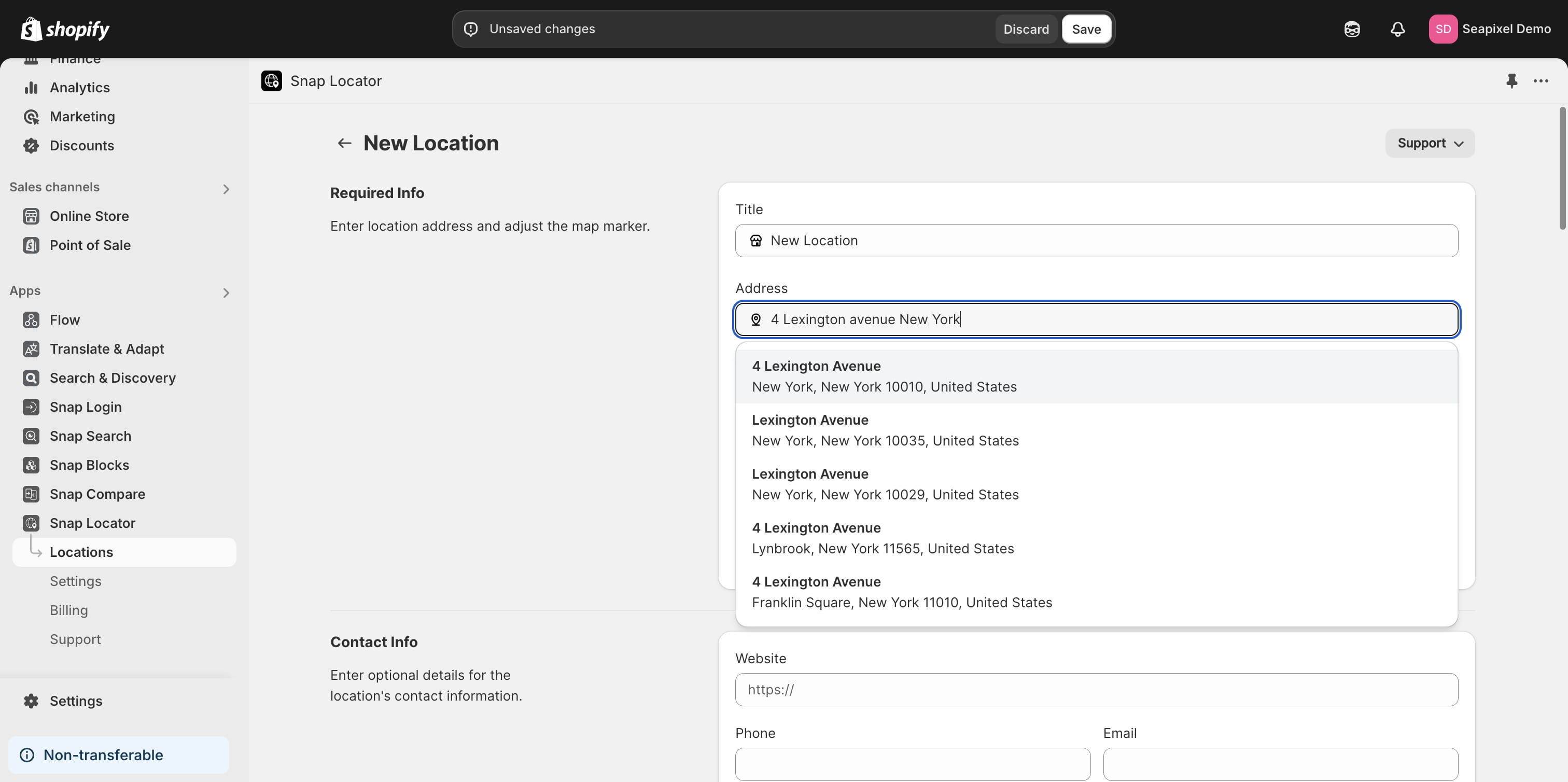Image resolution: width=1568 pixels, height=782 pixels.
Task: Expand the Support dropdown
Action: 1429,143
